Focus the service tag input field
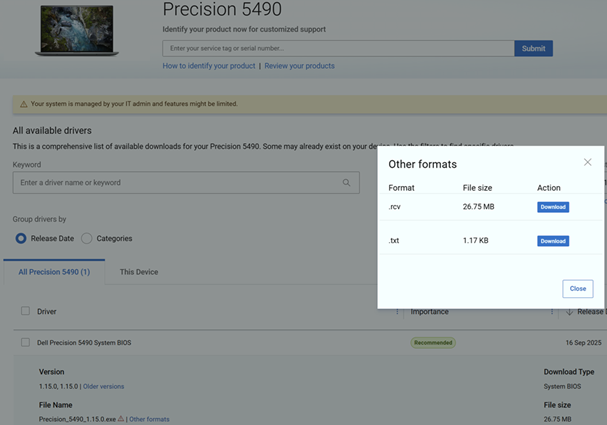The height and width of the screenshot is (425, 607). (338, 48)
